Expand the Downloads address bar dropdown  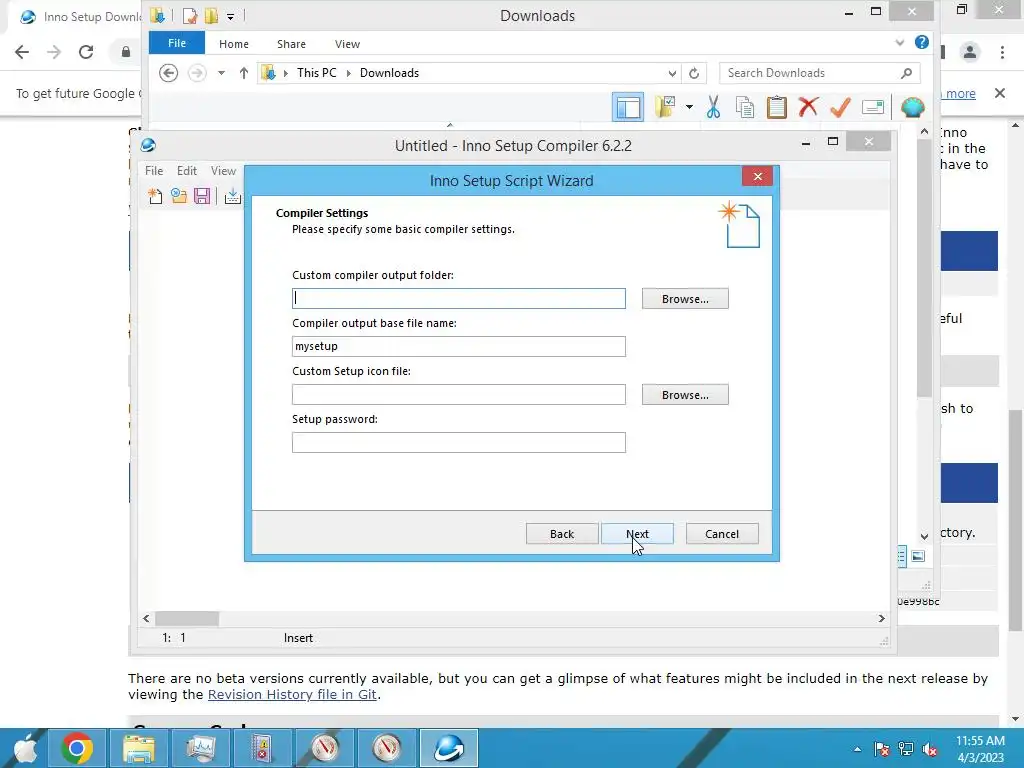coord(672,73)
